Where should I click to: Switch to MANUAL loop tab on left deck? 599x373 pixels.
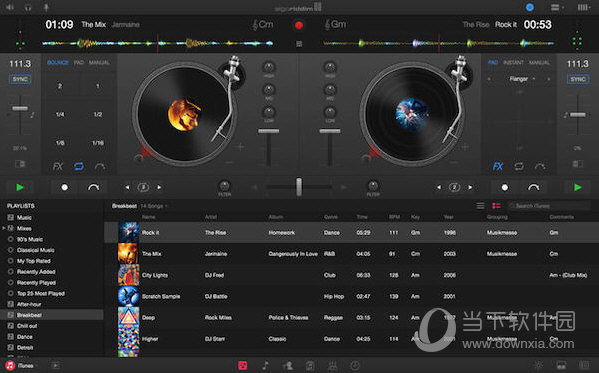pos(99,62)
